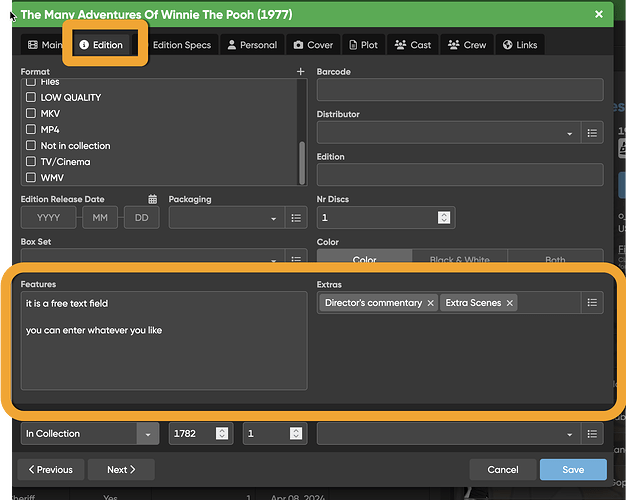Open the release date calendar picker icon

(153, 199)
